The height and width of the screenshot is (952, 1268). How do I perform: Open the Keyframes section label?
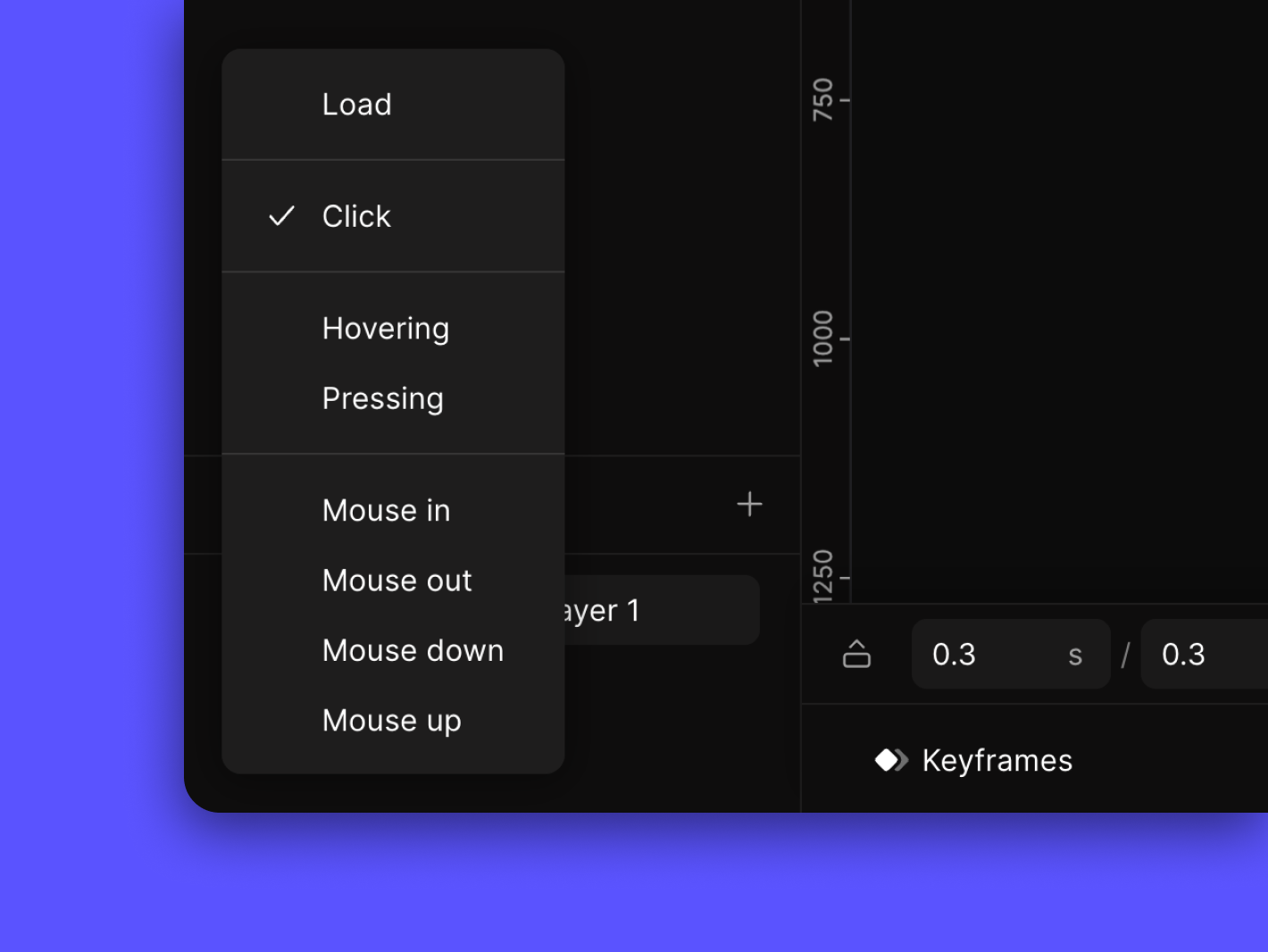997,761
